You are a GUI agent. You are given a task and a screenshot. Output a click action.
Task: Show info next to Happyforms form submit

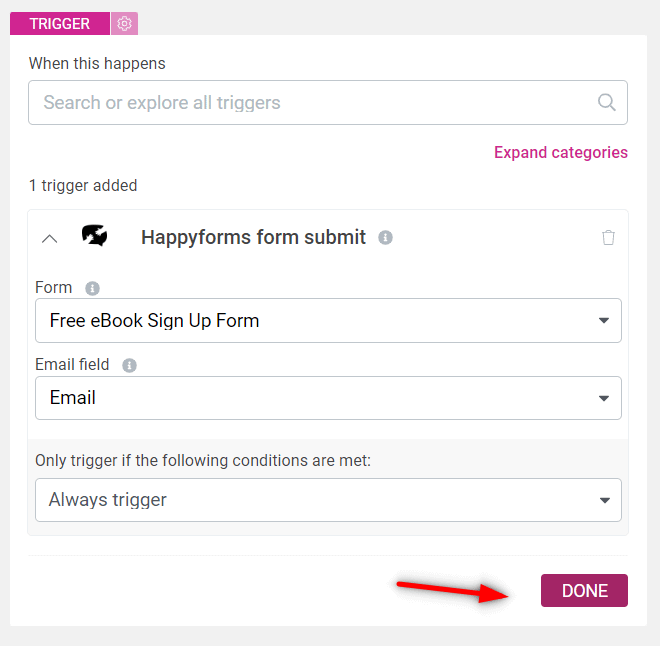385,238
